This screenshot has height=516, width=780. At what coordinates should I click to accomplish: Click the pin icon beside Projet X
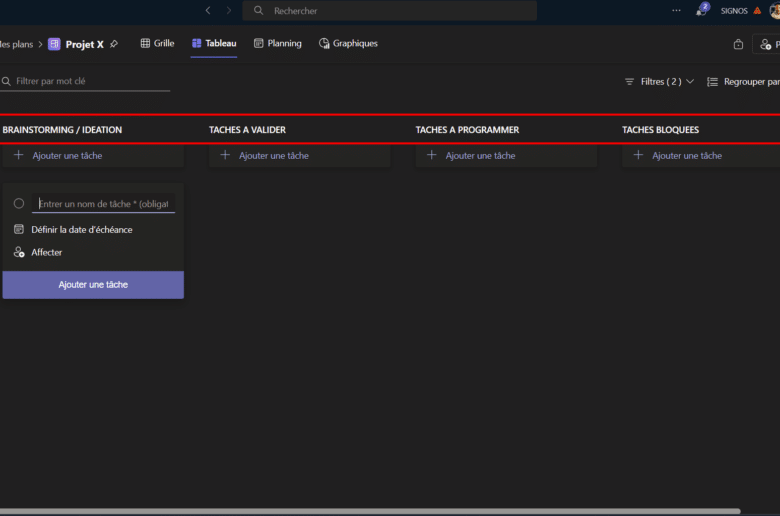click(x=114, y=44)
